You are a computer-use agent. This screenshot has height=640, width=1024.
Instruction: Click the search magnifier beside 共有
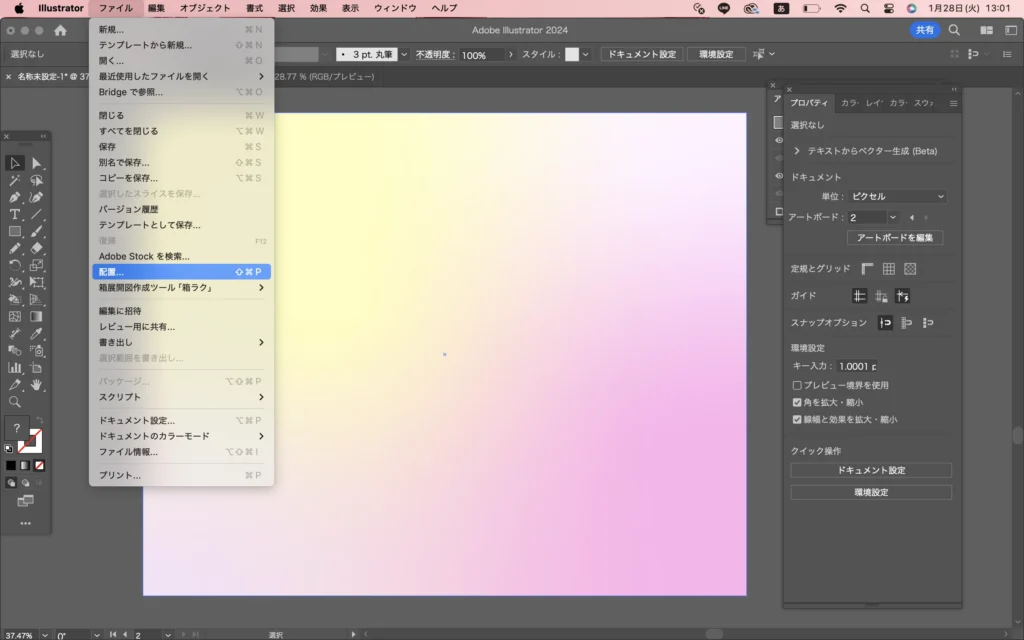point(954,30)
